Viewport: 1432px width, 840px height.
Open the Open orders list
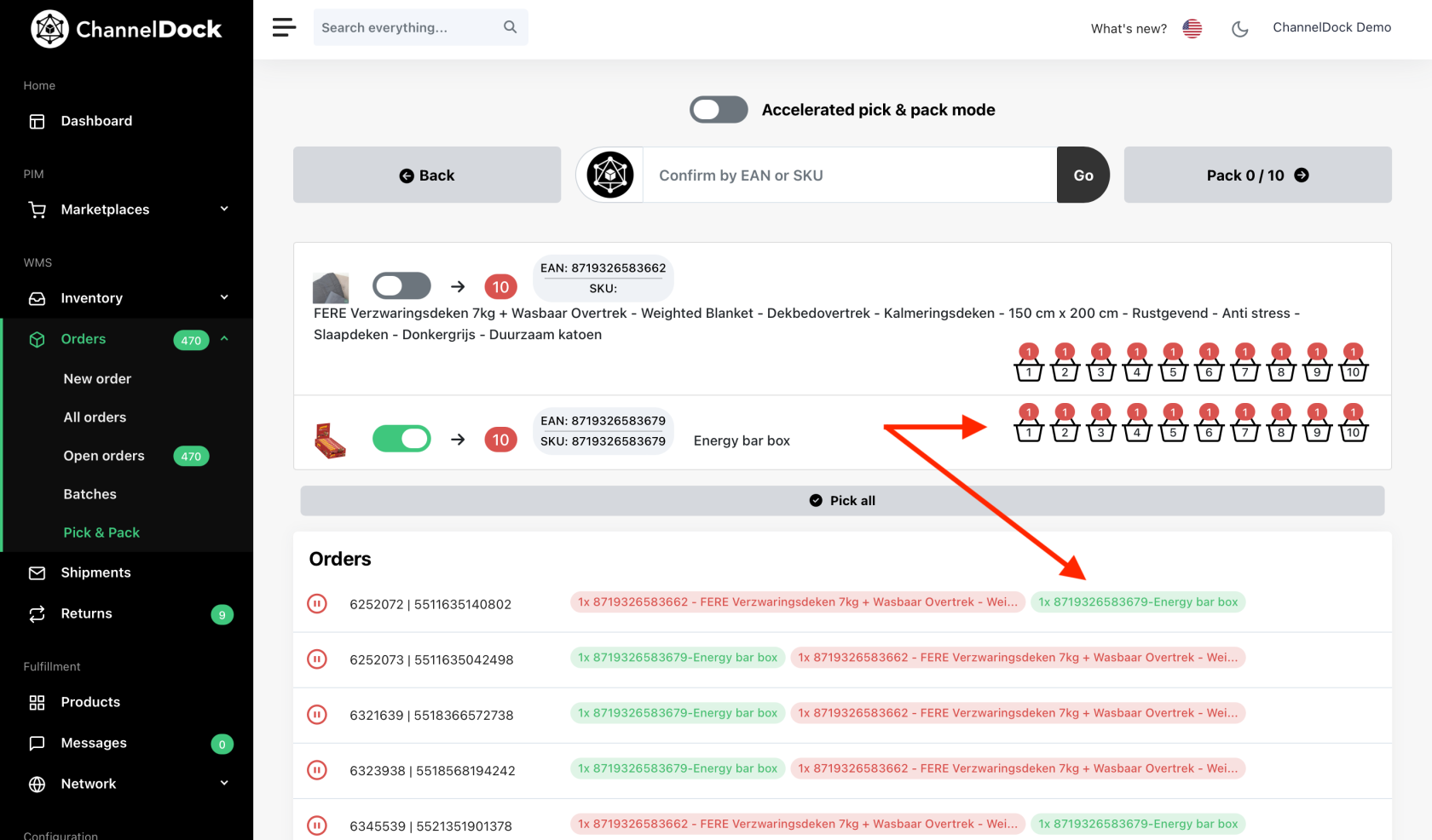pos(104,456)
